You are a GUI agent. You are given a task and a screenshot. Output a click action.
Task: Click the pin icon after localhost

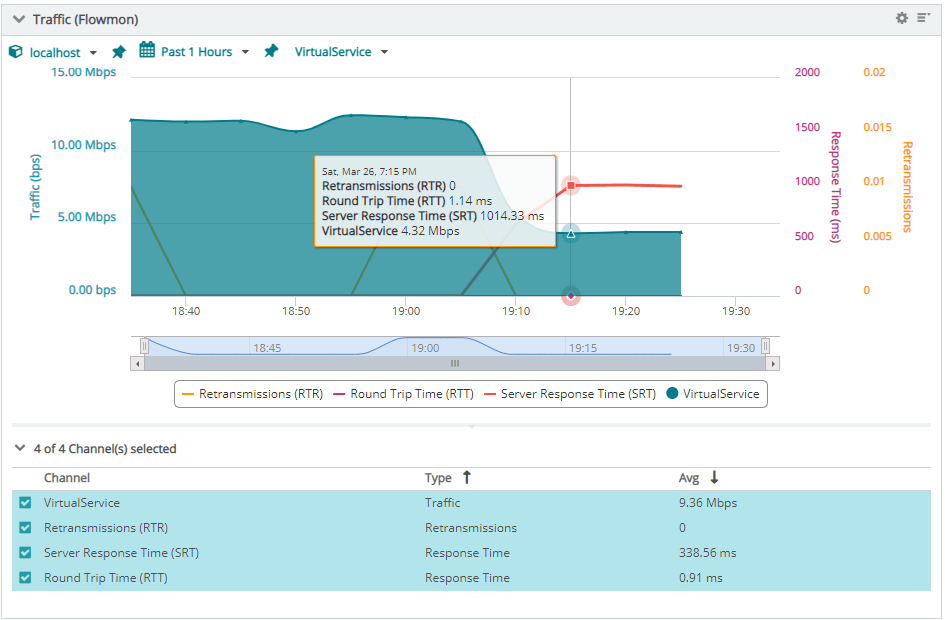[119, 52]
